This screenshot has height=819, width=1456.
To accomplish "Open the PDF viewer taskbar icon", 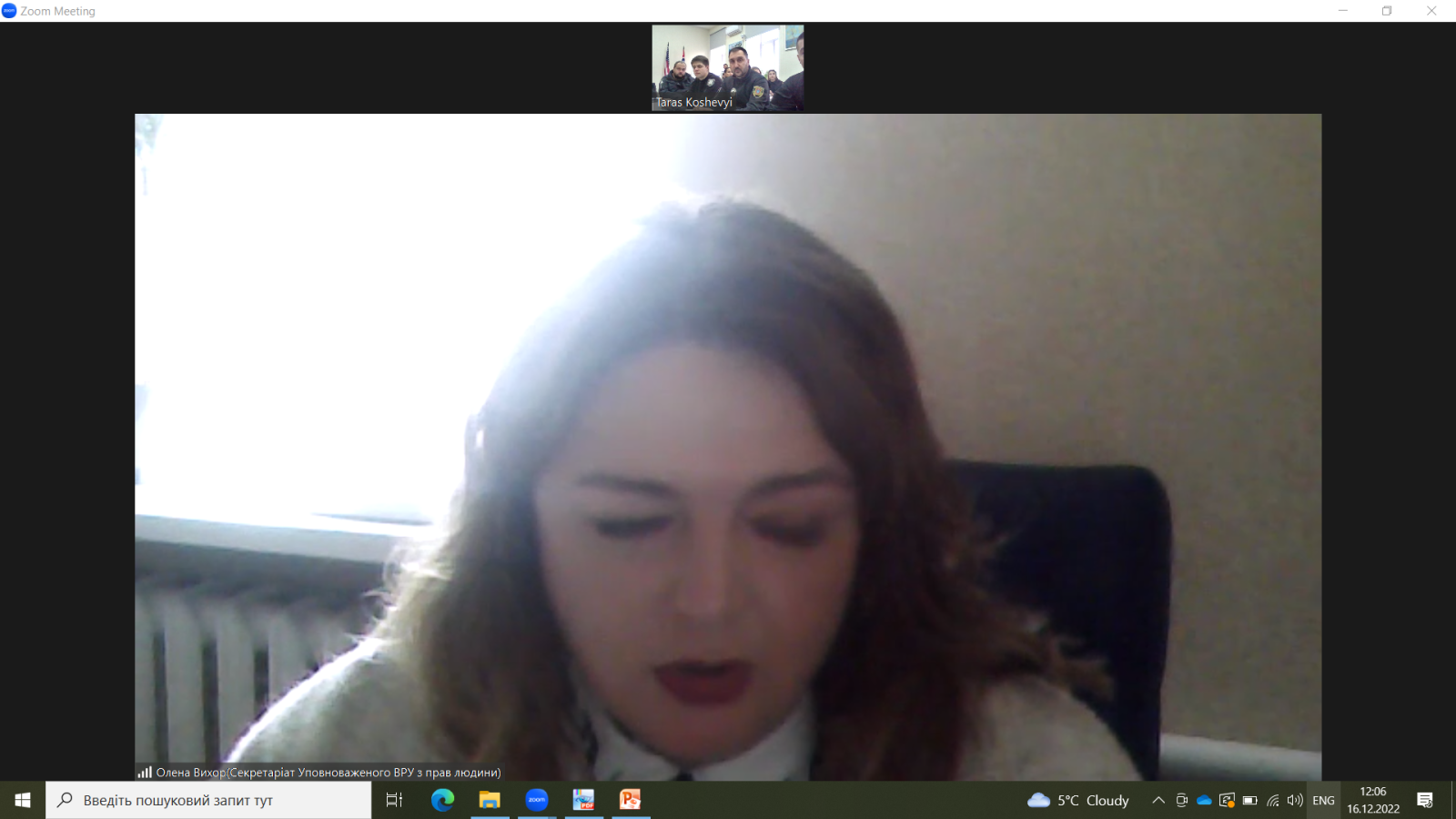I will coord(583,800).
